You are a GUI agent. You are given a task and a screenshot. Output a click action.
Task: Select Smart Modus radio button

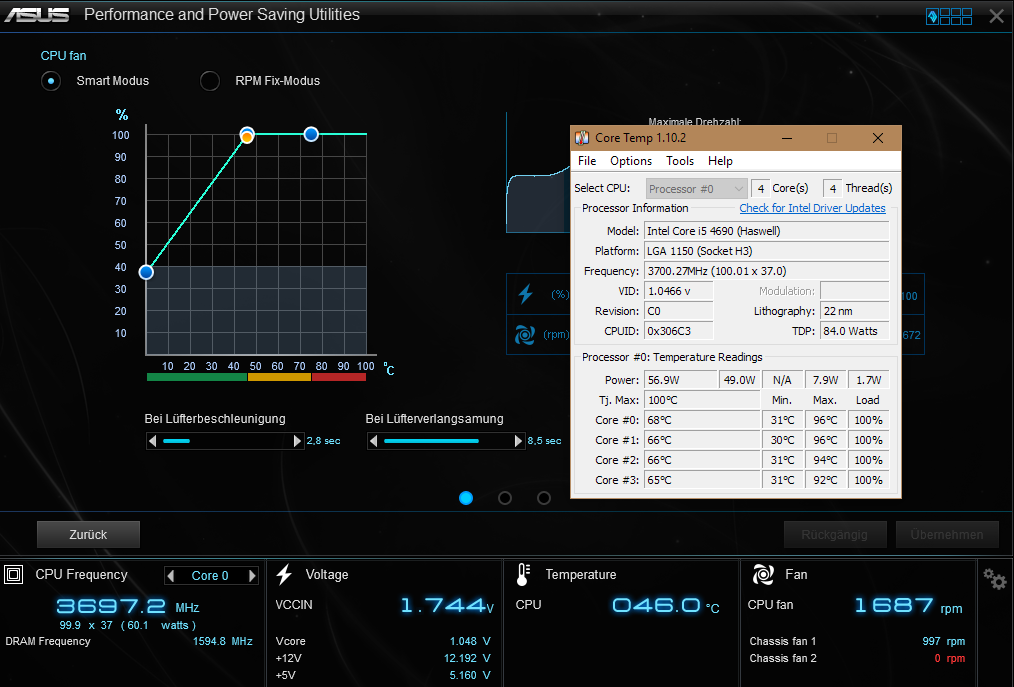pyautogui.click(x=50, y=81)
